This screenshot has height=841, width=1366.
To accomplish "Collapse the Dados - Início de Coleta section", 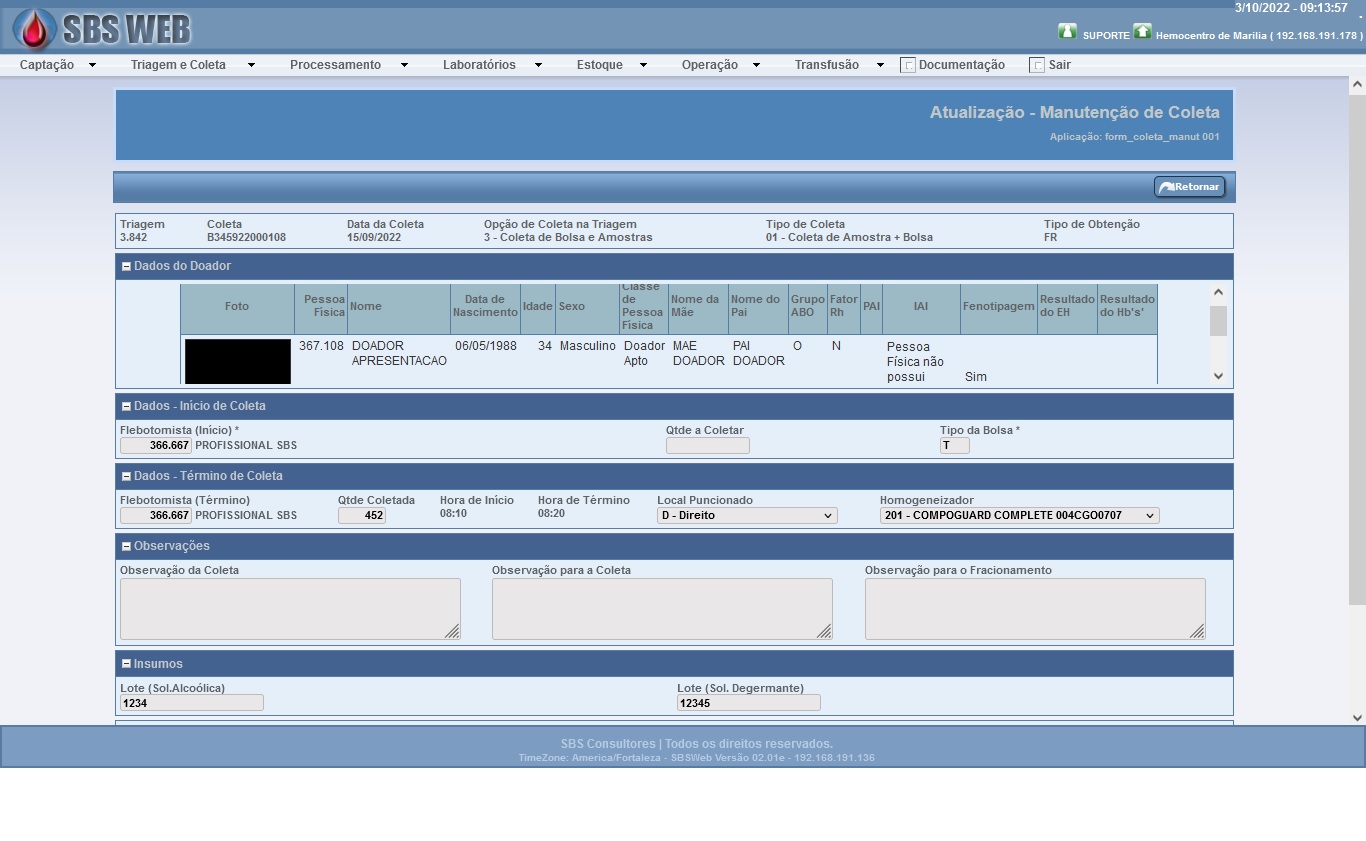I will pos(127,407).
